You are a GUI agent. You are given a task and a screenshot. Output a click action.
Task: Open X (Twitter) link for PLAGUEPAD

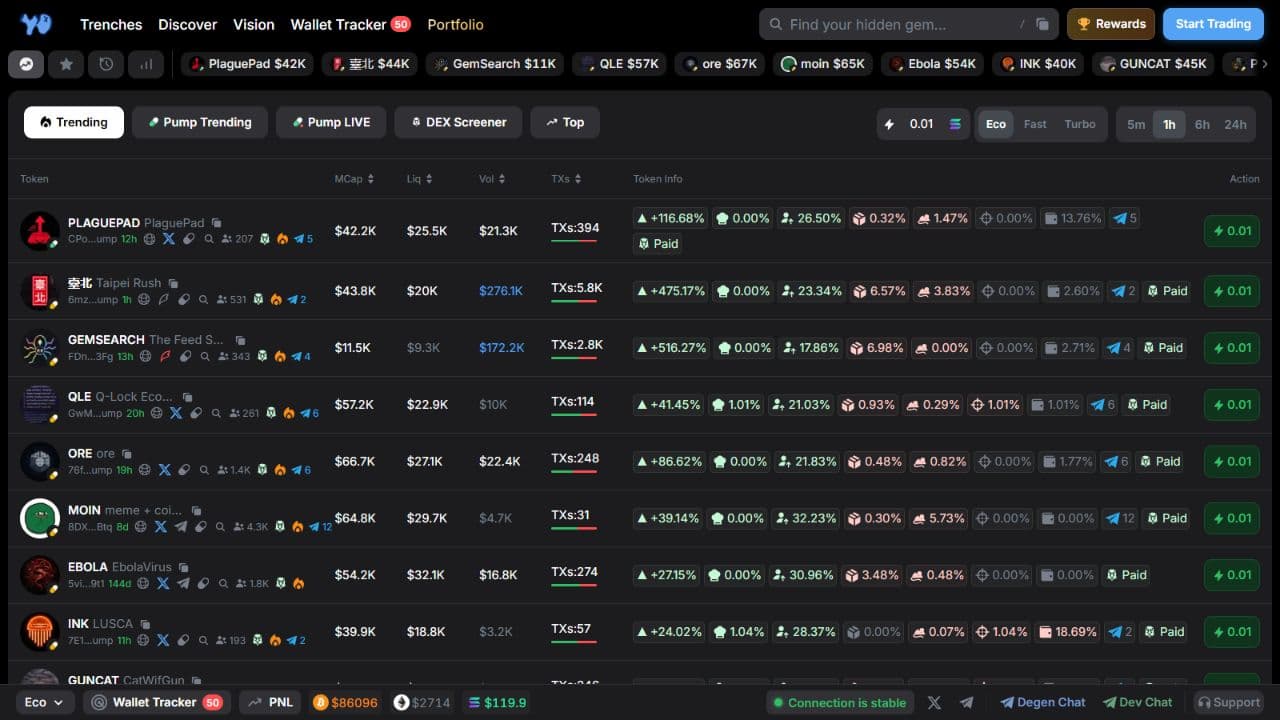tap(168, 239)
